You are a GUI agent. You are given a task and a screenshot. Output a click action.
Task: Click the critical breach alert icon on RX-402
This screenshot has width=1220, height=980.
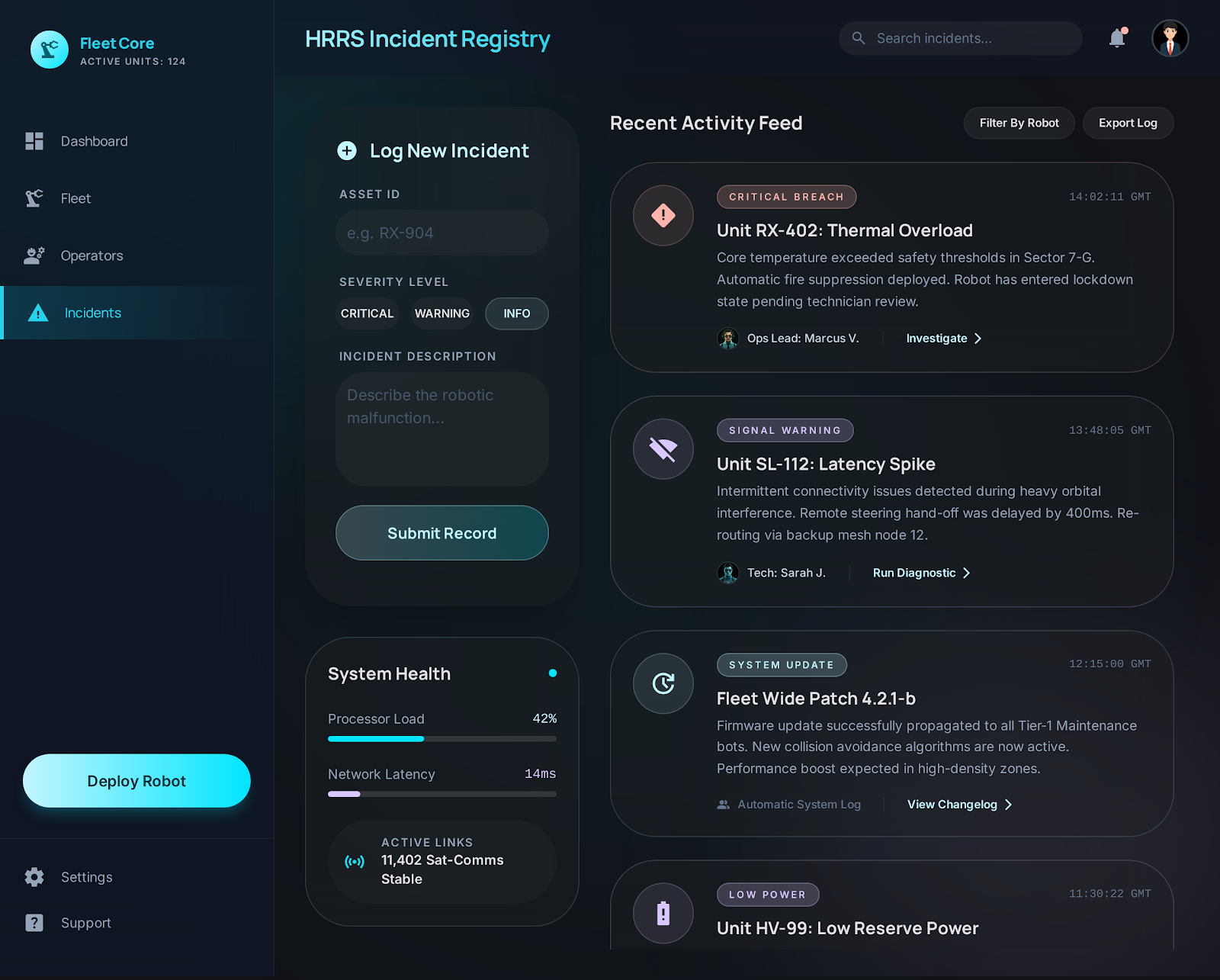click(x=663, y=215)
